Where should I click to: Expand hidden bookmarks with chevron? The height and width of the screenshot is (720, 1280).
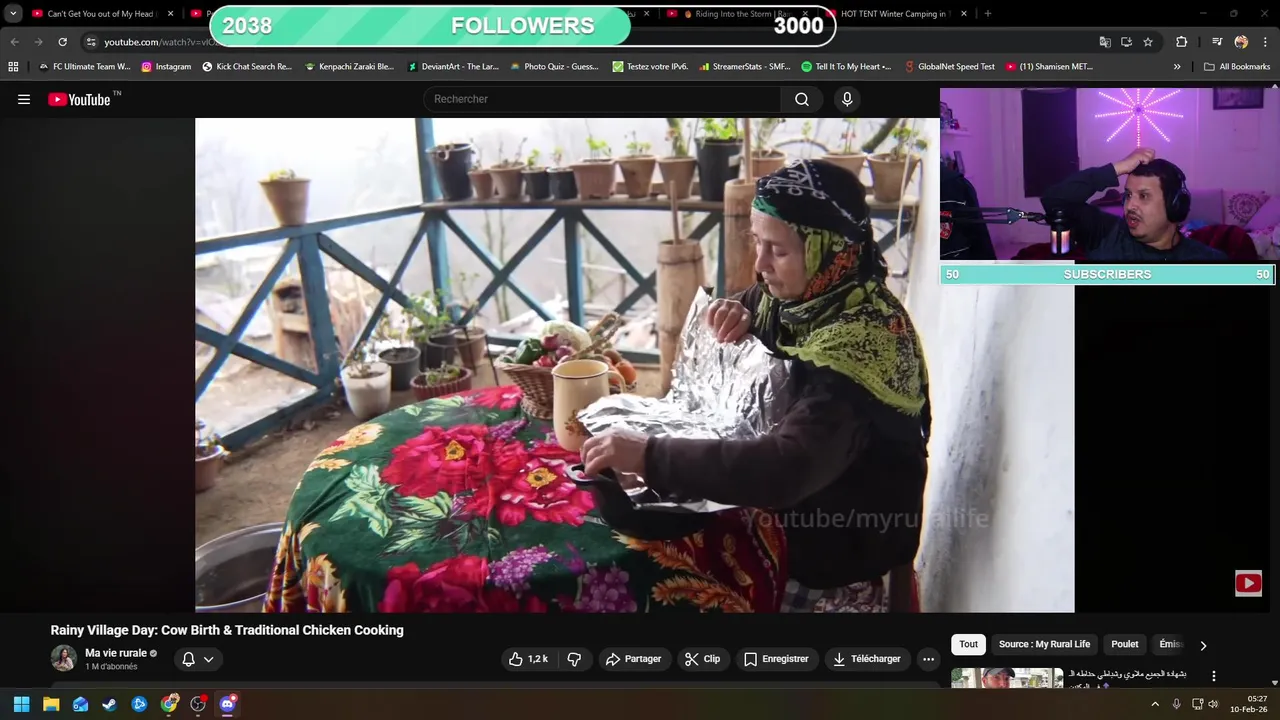(1177, 67)
